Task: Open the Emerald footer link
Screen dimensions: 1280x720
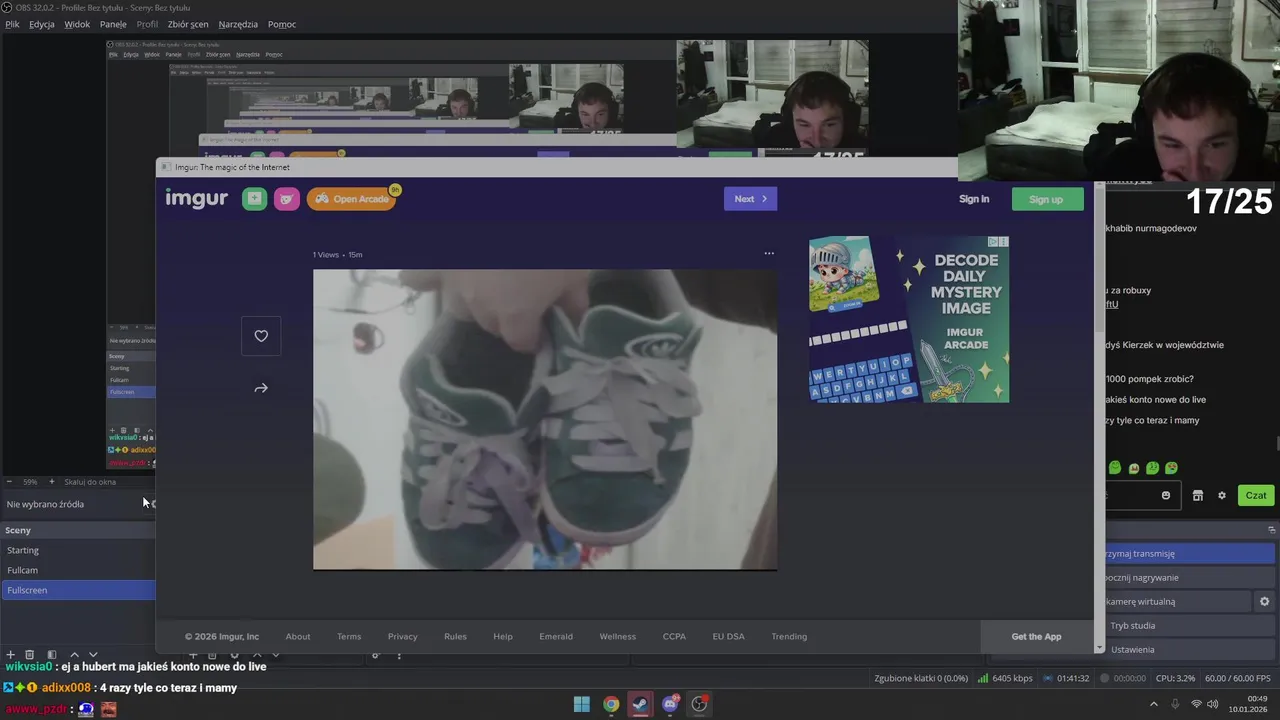Action: click(x=556, y=636)
